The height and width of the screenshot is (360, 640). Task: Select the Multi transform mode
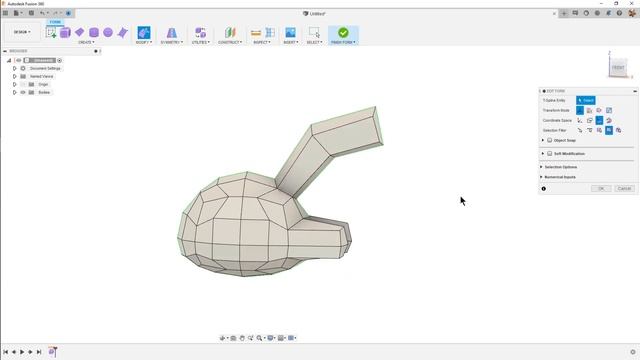pyautogui.click(x=580, y=110)
